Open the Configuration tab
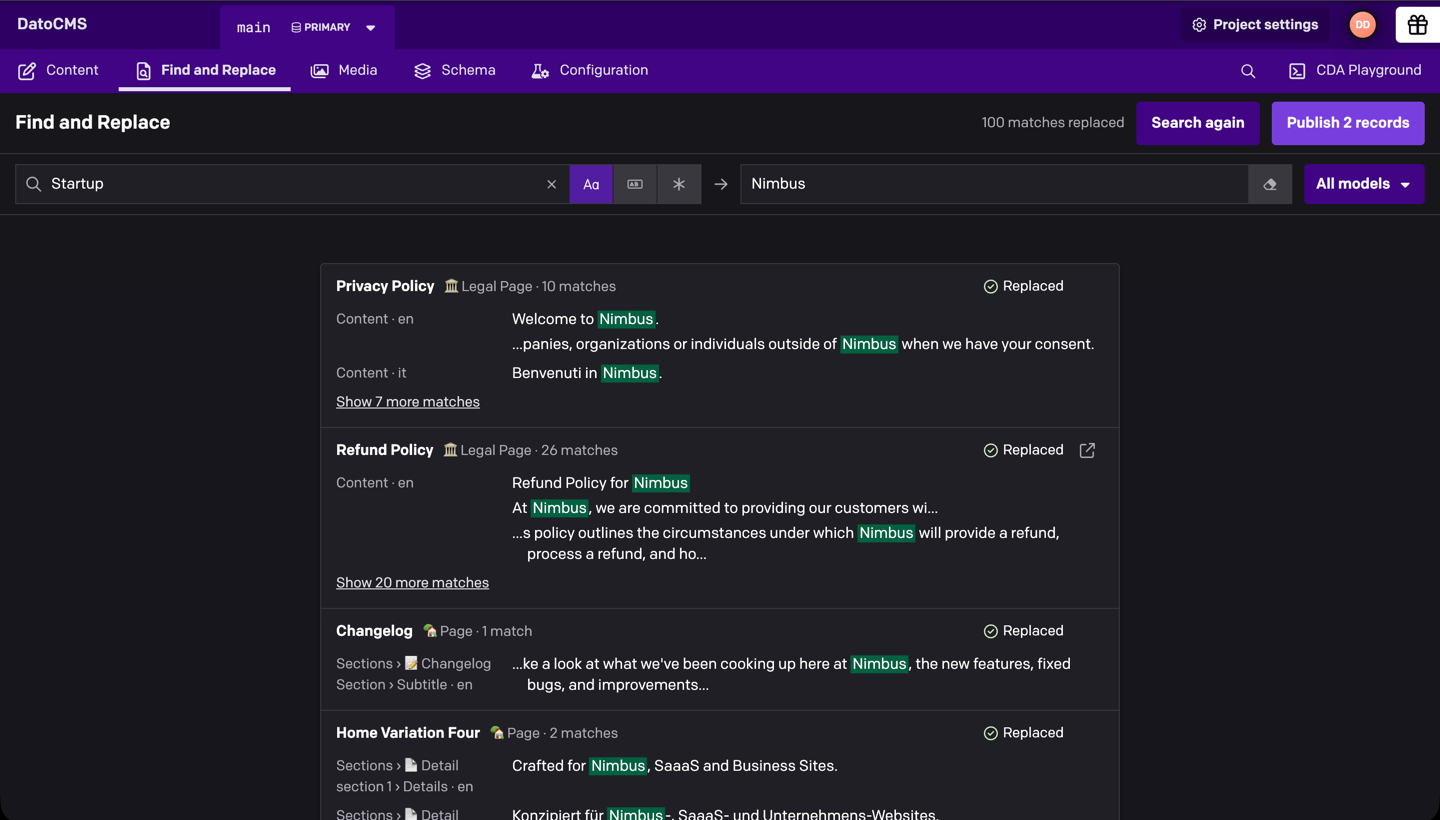Viewport: 1440px width, 820px height. pyautogui.click(x=590, y=70)
